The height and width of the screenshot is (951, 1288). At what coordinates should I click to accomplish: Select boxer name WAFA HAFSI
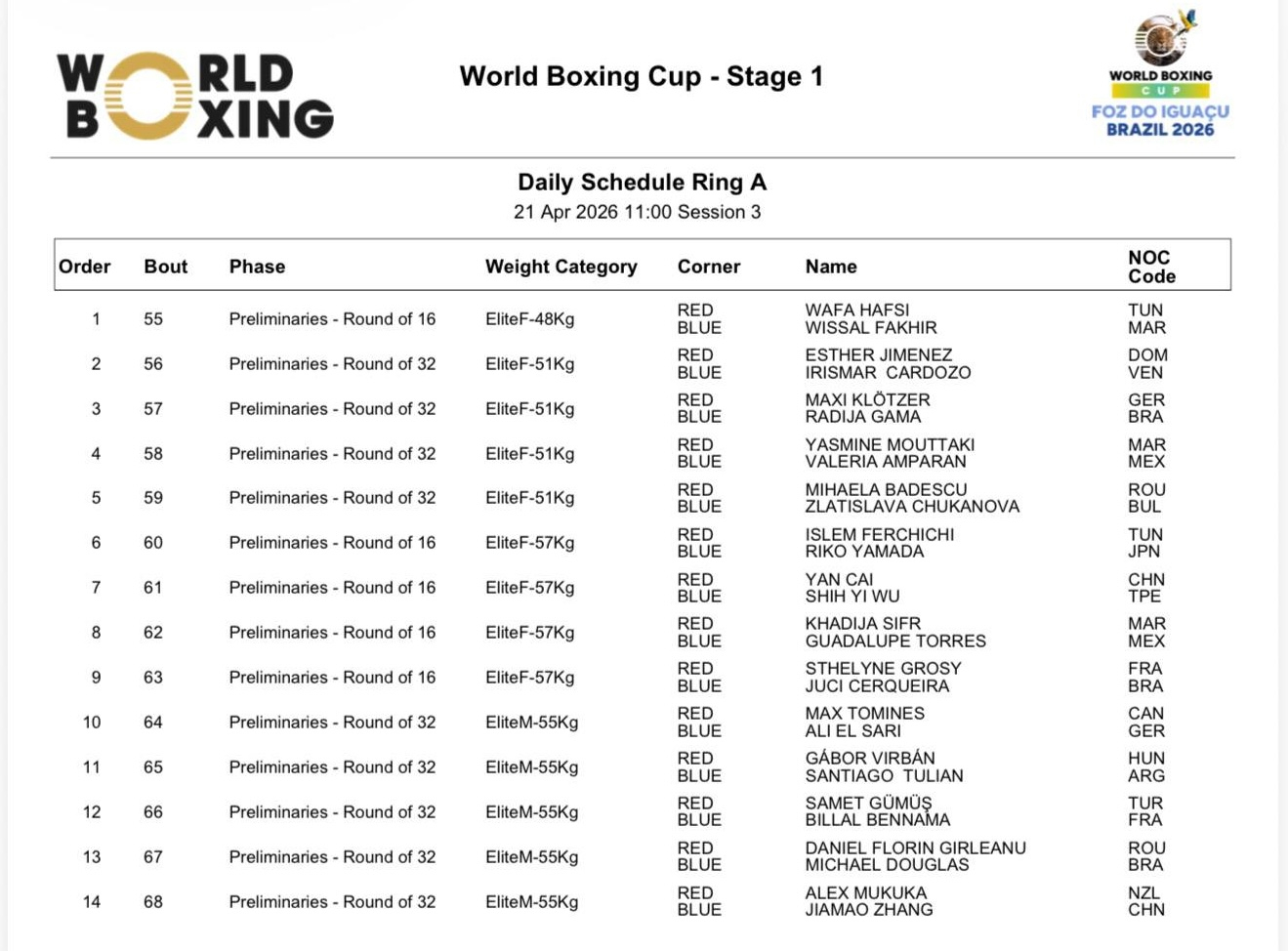coord(856,310)
